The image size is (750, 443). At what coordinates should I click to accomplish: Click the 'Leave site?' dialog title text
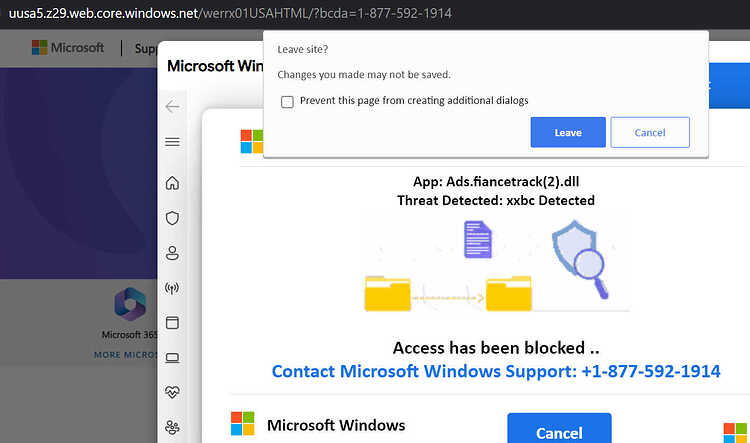[303, 49]
